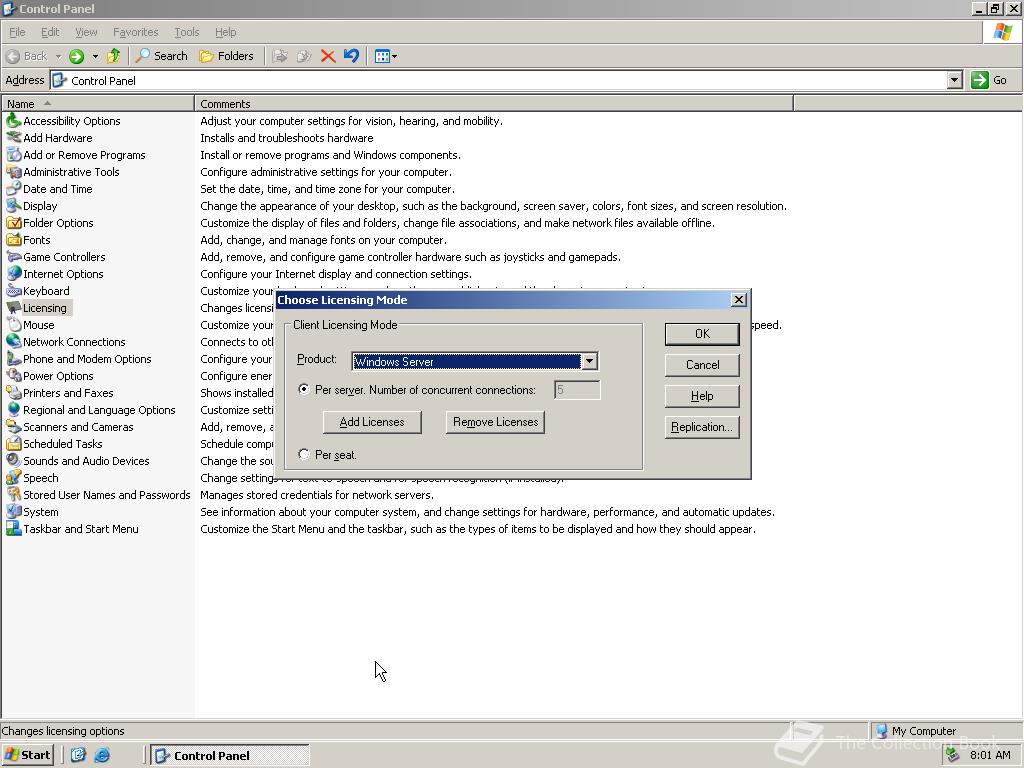Click the Internet Options globe icon

pos(13,274)
